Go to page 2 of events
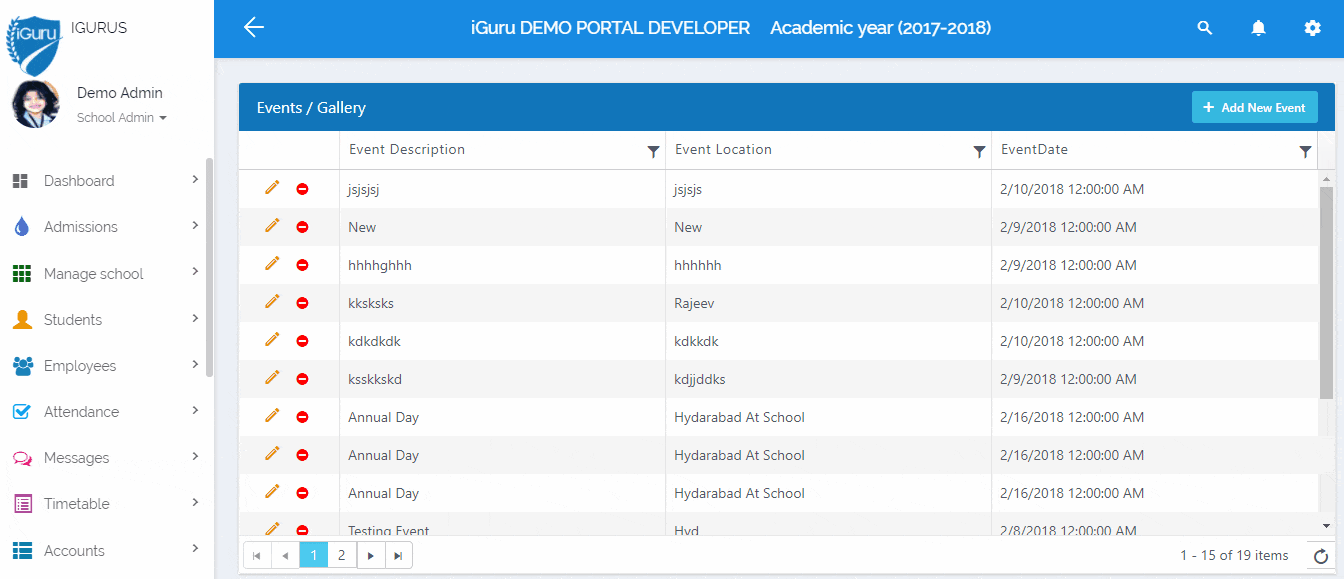Viewport: 1344px width, 579px height. [341, 555]
